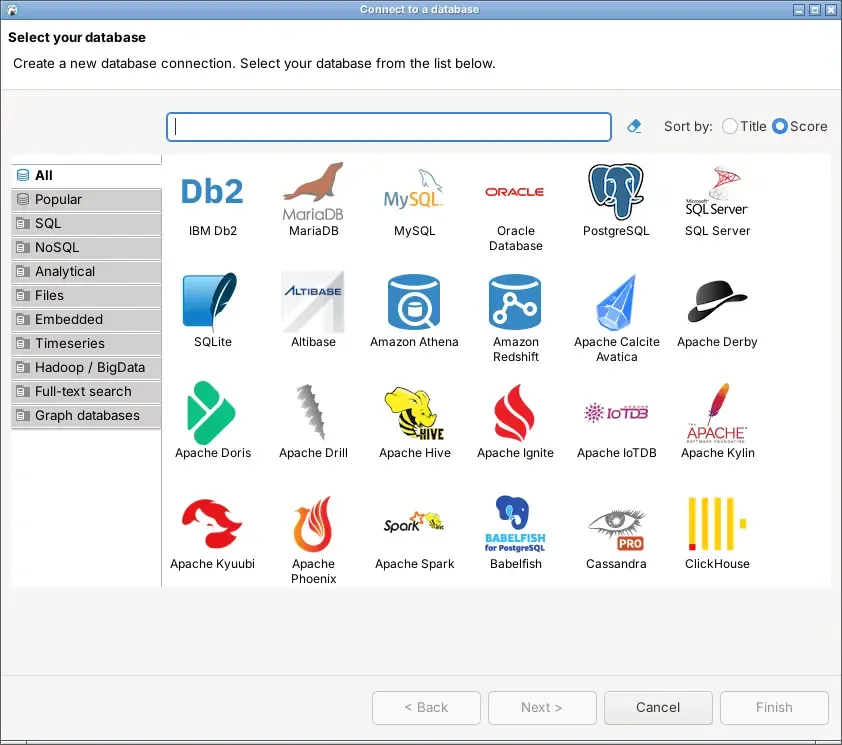
Task: Select the Apache IoTDB icon
Action: [x=616, y=413]
